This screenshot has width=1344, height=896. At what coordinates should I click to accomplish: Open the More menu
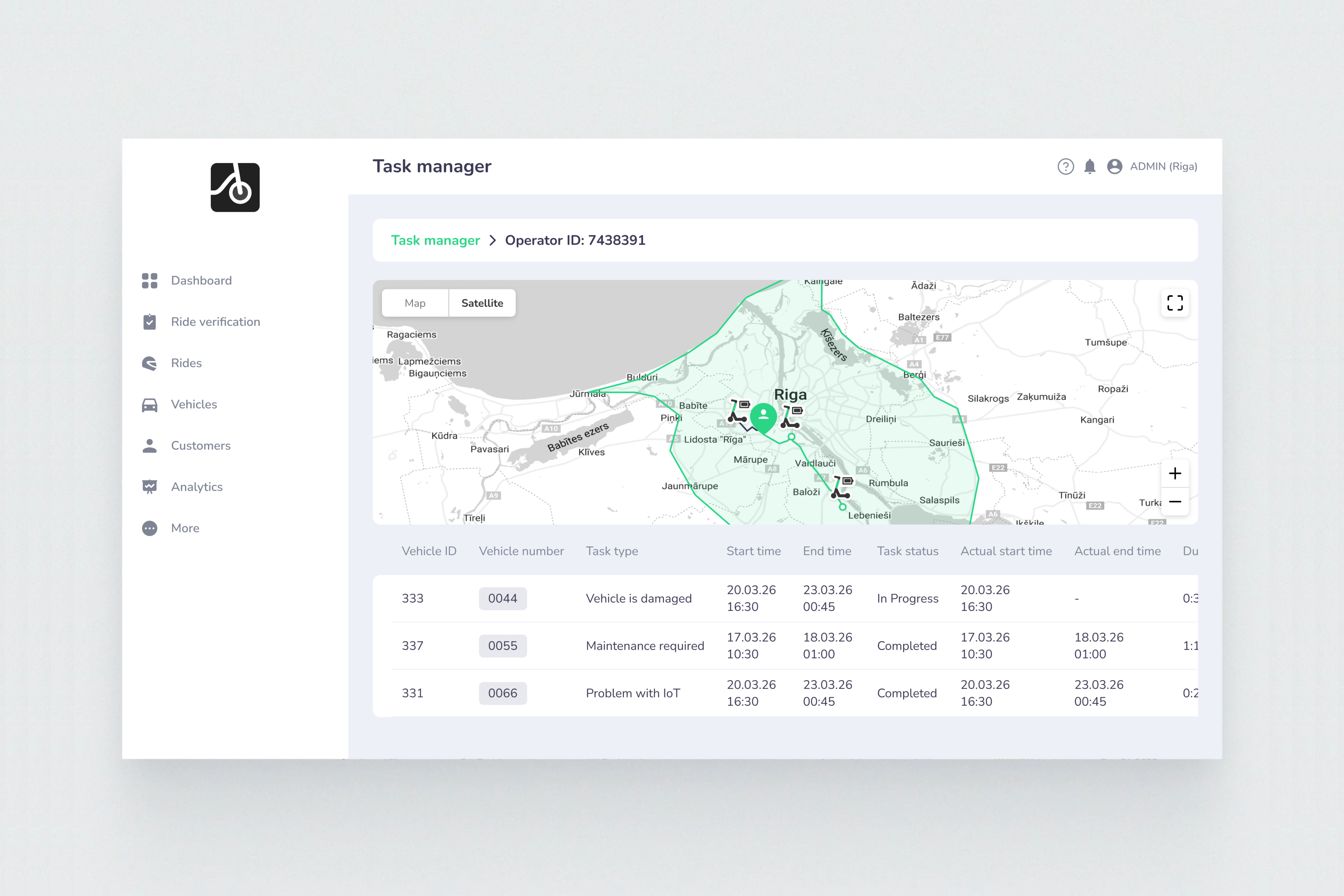(185, 528)
